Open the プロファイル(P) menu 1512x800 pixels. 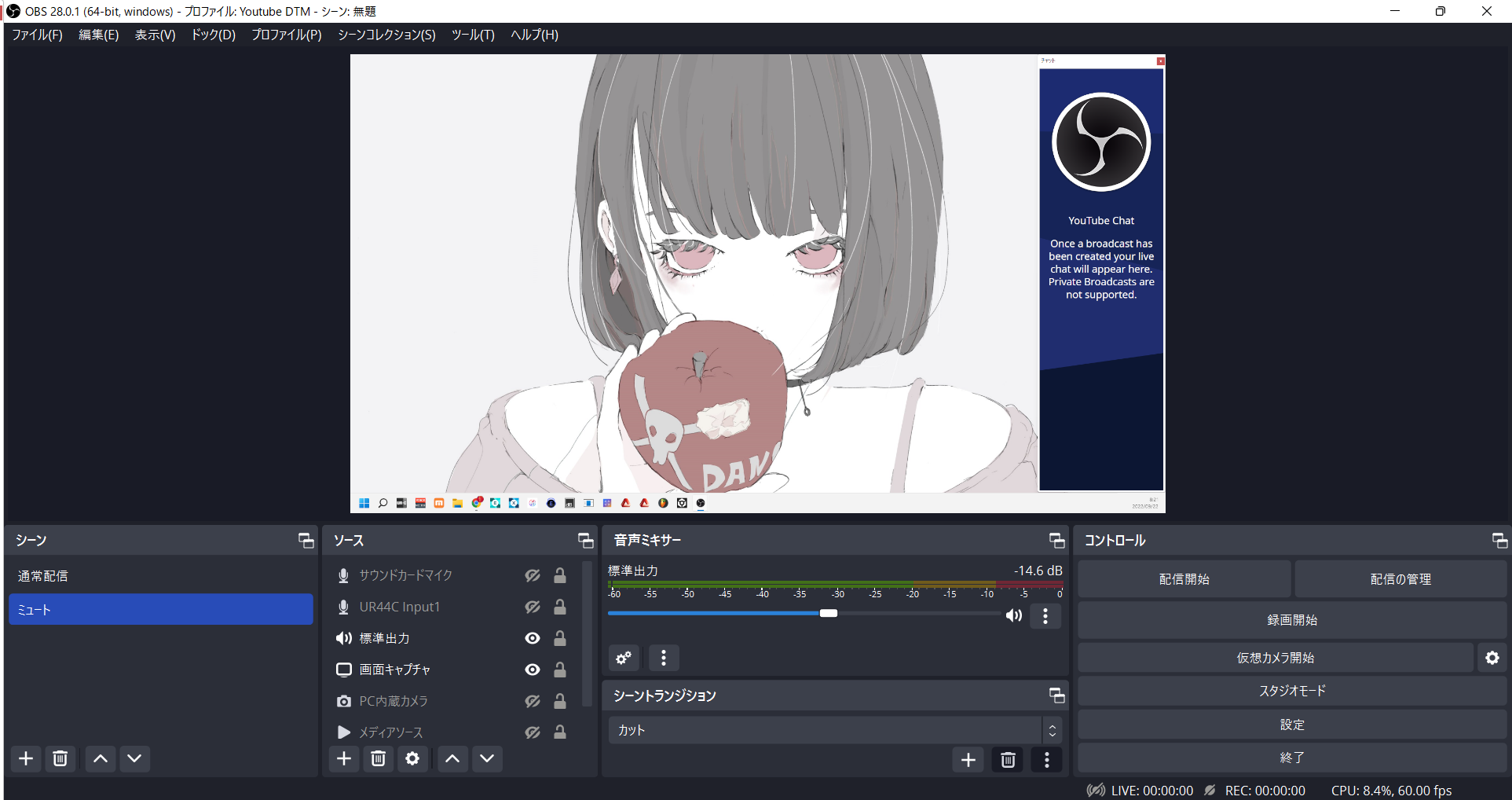pyautogui.click(x=287, y=35)
